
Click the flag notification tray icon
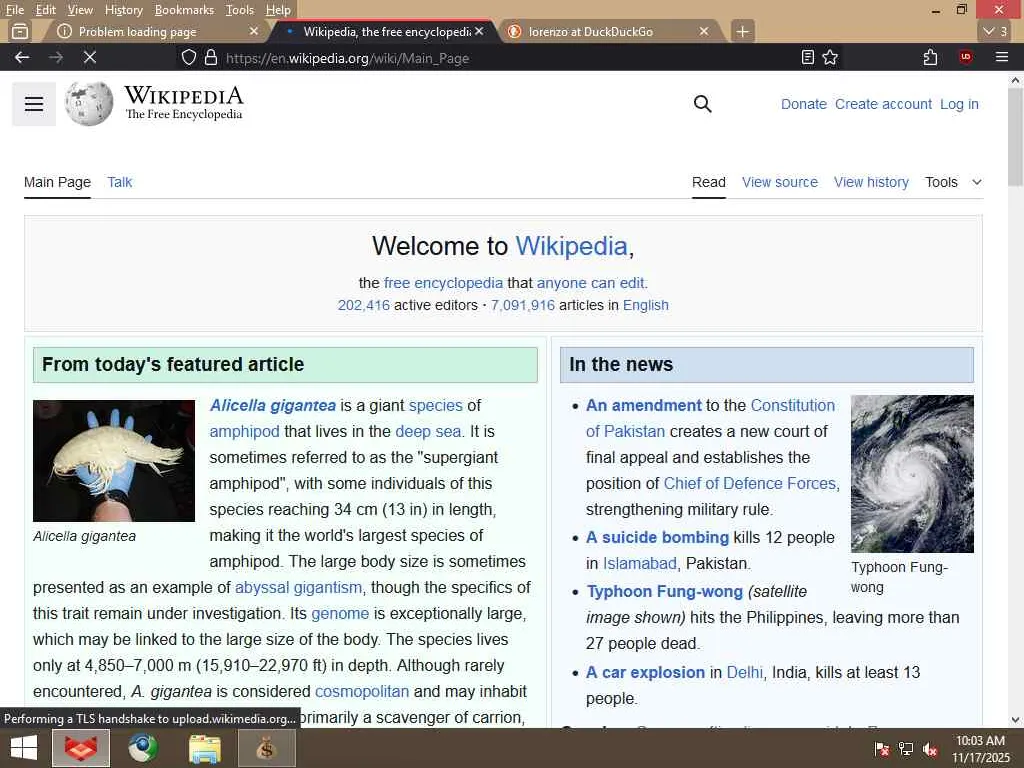[882, 749]
